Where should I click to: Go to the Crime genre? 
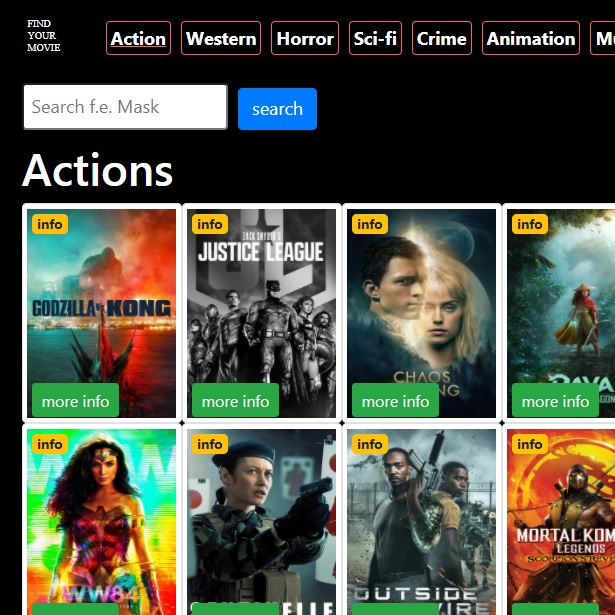pyautogui.click(x=442, y=38)
